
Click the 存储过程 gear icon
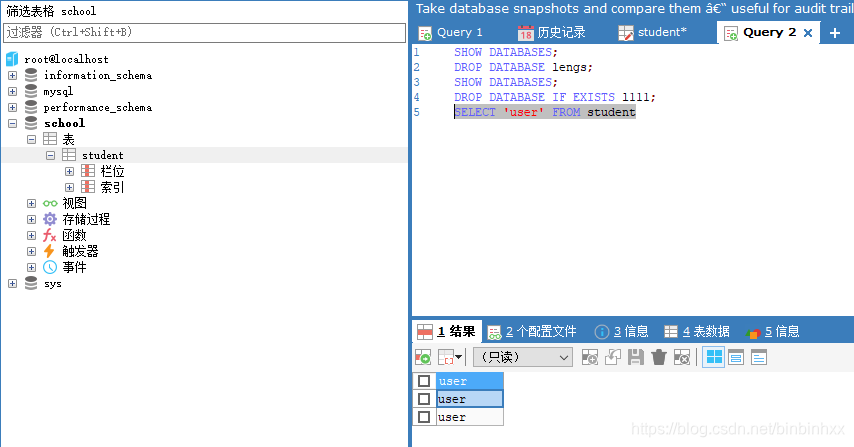click(x=50, y=219)
